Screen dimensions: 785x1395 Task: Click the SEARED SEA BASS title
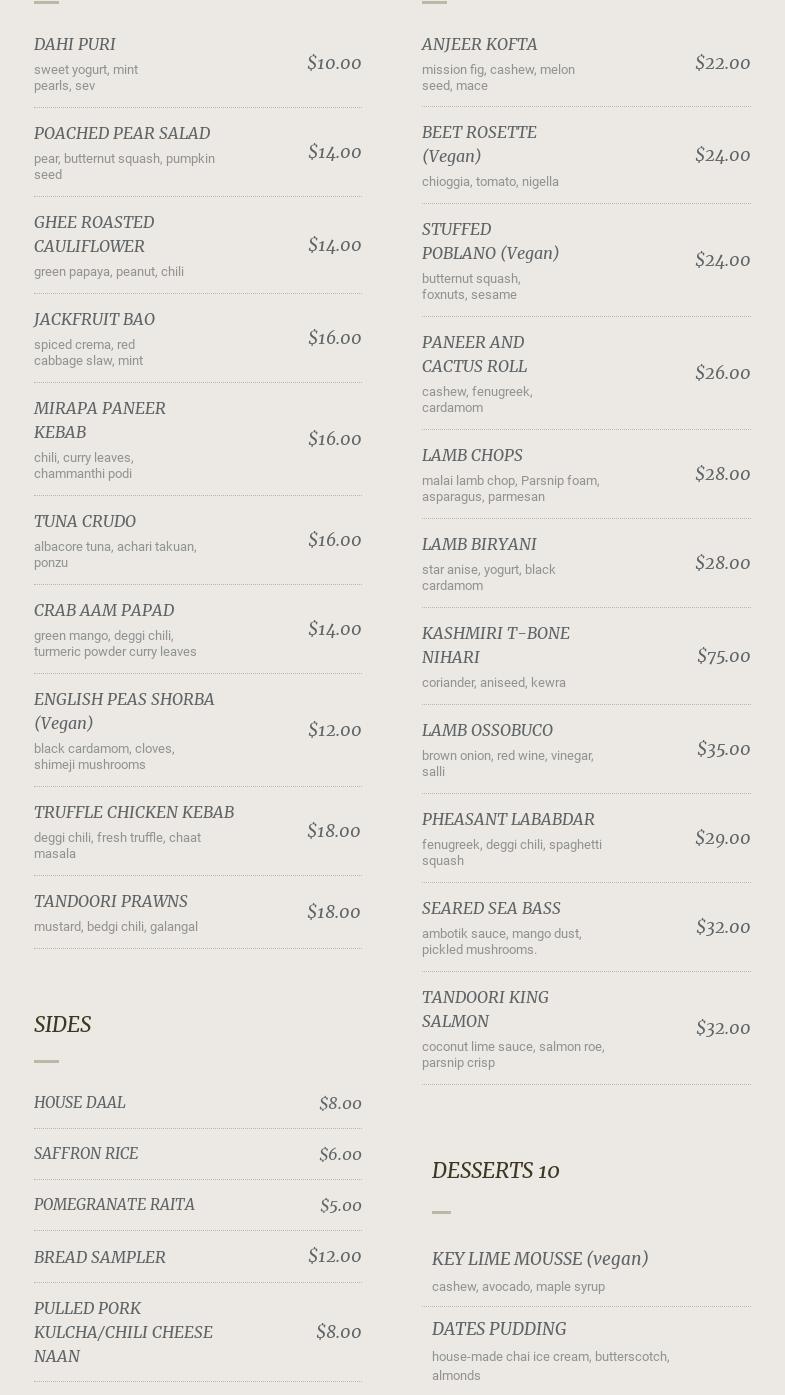491,908
